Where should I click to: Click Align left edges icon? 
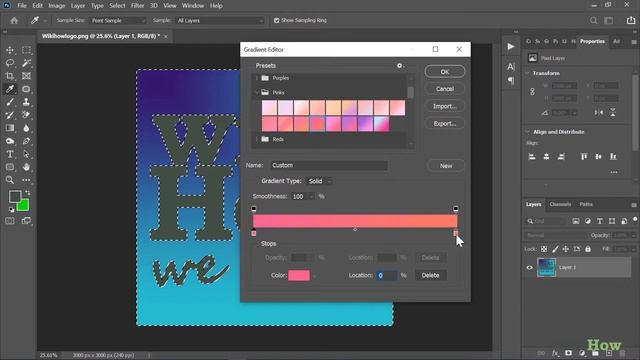point(532,157)
